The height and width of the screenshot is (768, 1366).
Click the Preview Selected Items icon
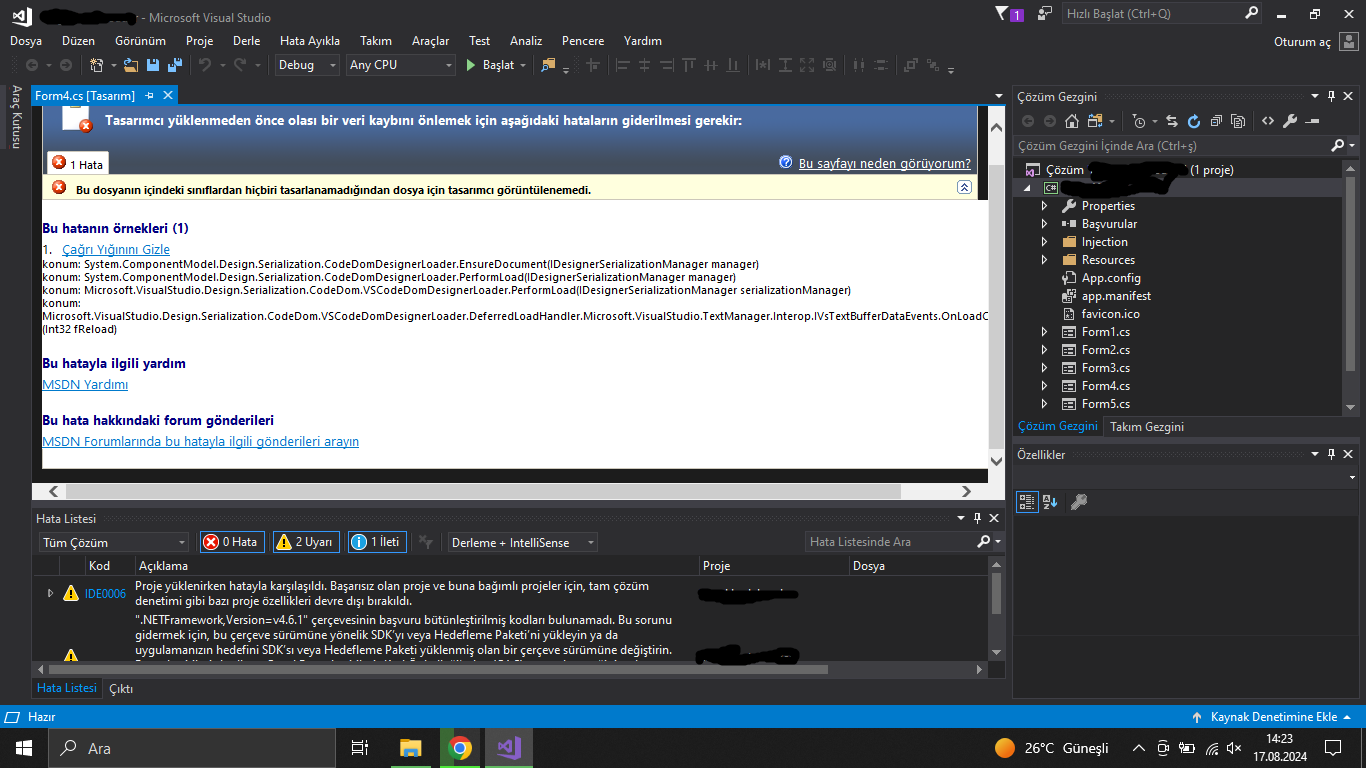coord(1312,121)
